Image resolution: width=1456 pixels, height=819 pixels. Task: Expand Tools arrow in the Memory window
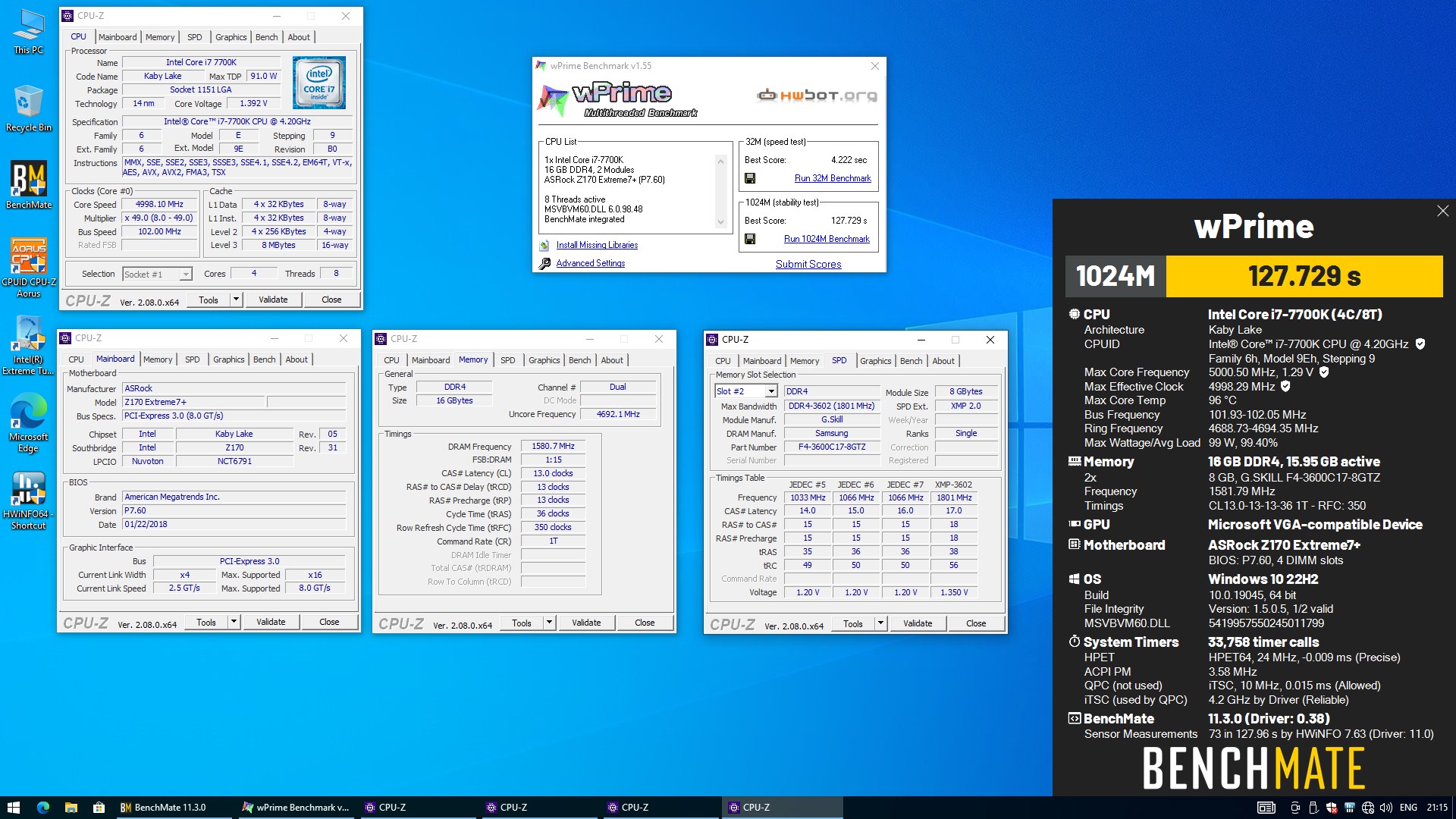coord(549,623)
